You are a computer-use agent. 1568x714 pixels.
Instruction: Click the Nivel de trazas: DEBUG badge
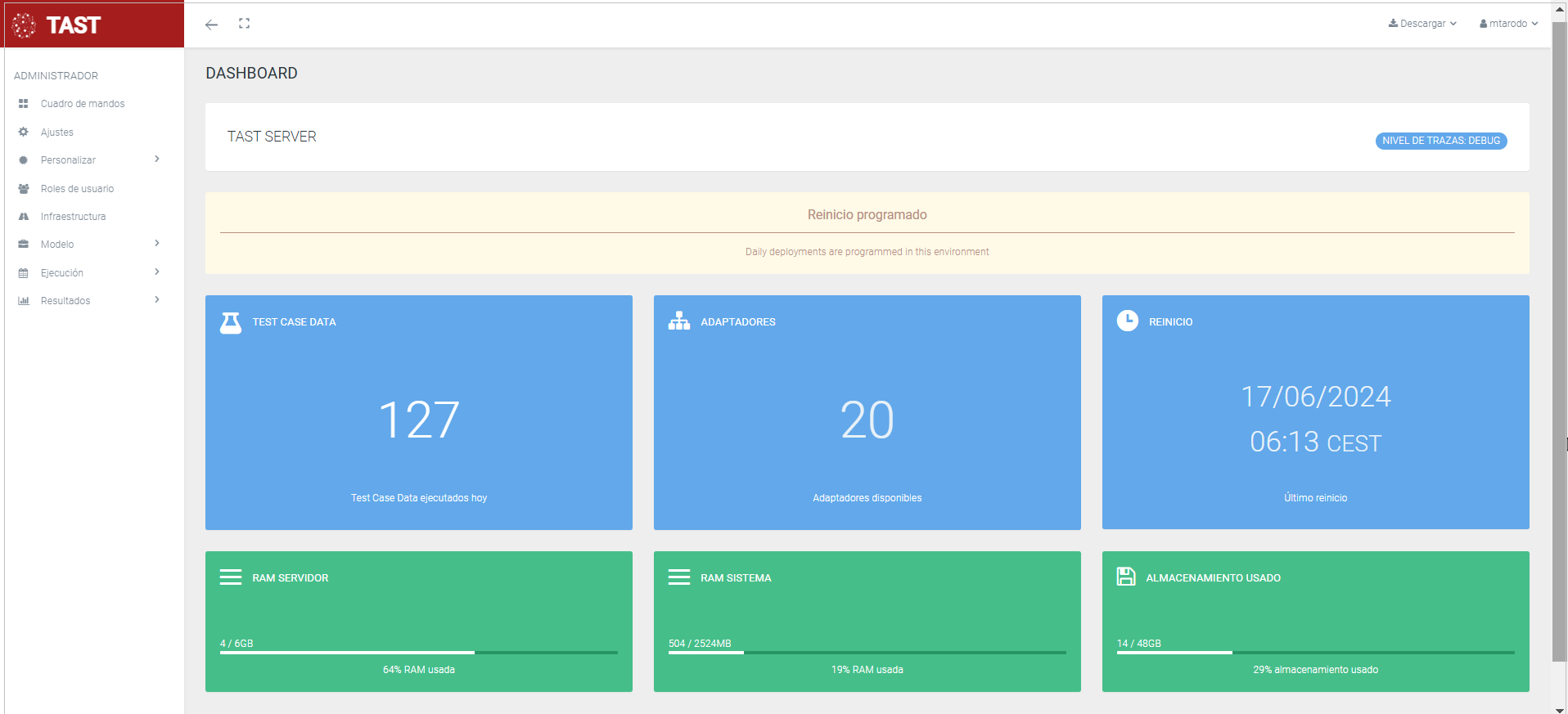point(1440,141)
